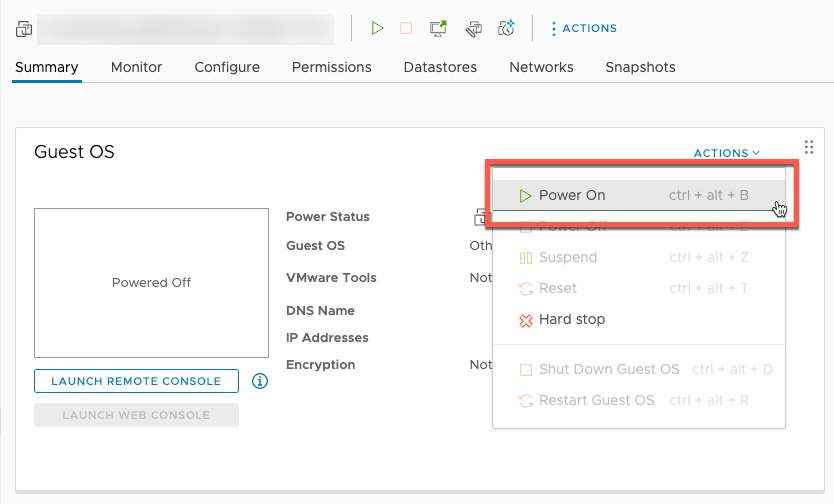
Task: Open the top toolbar Actions menu
Action: click(x=584, y=28)
